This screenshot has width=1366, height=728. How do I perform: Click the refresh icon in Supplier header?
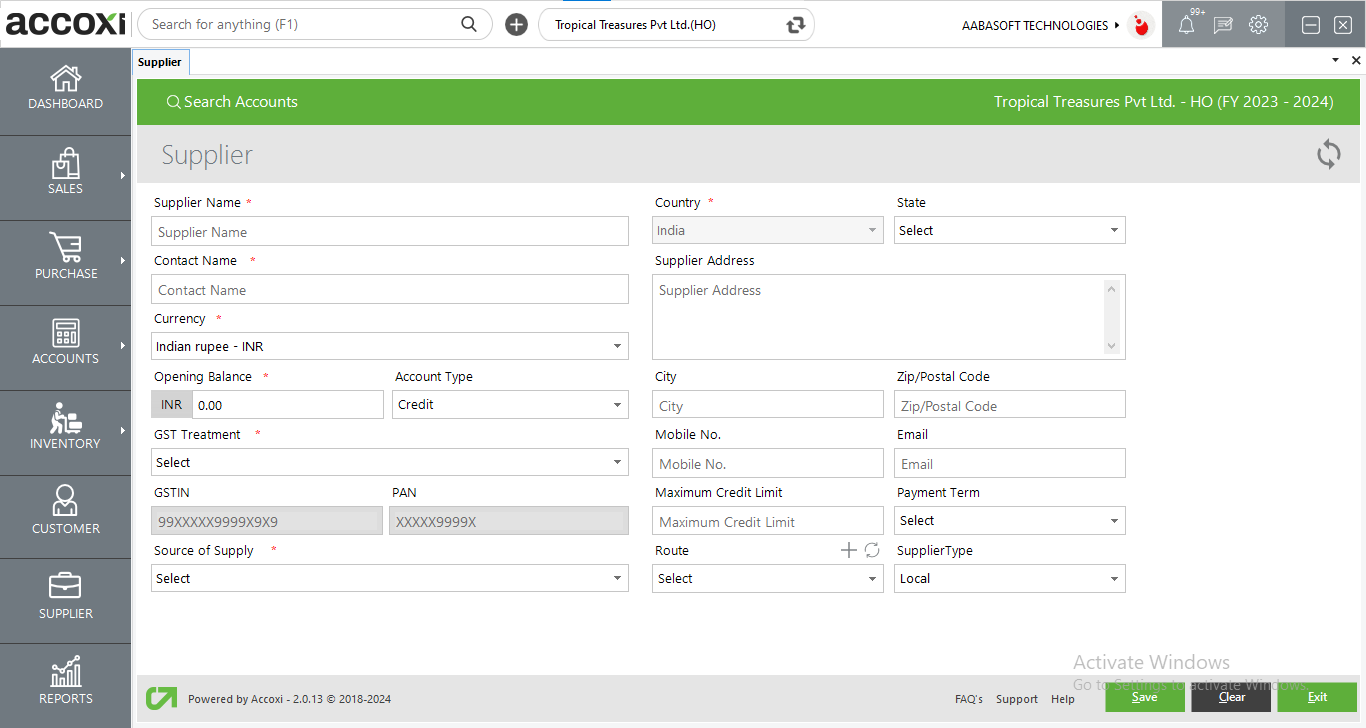tap(1328, 154)
